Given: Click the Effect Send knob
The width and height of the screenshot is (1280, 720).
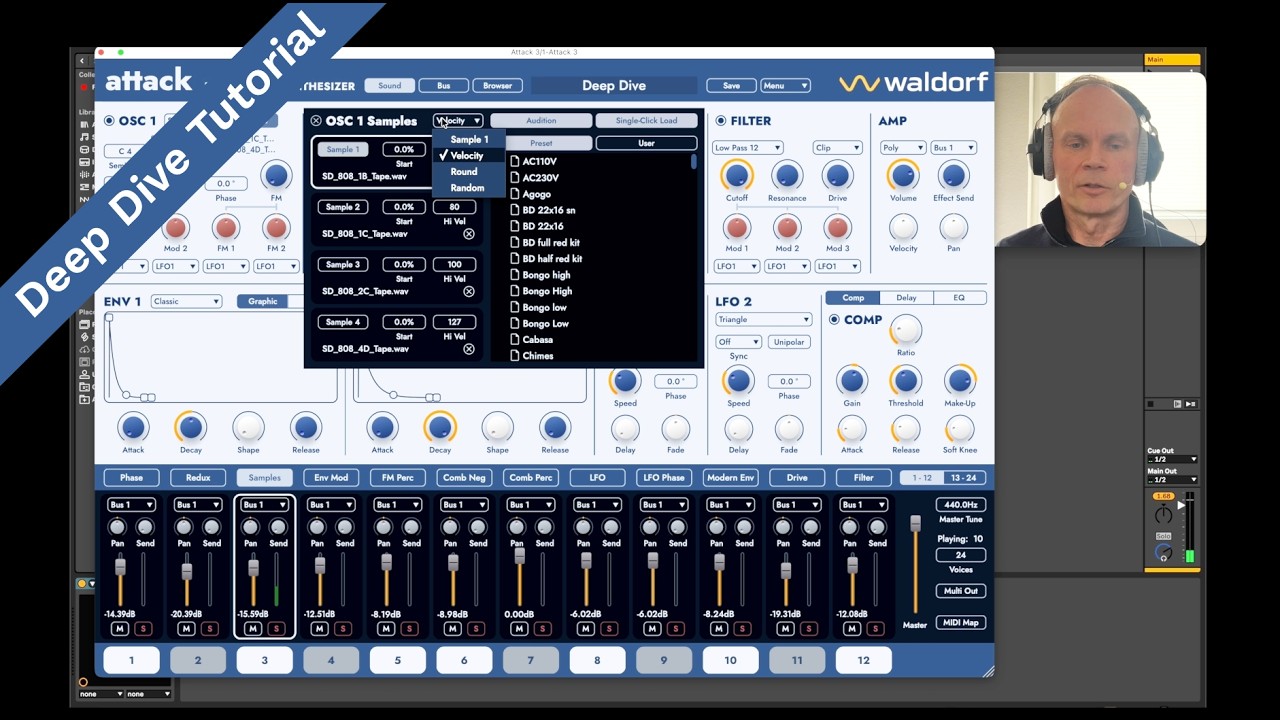Looking at the screenshot, I should pyautogui.click(x=953, y=176).
